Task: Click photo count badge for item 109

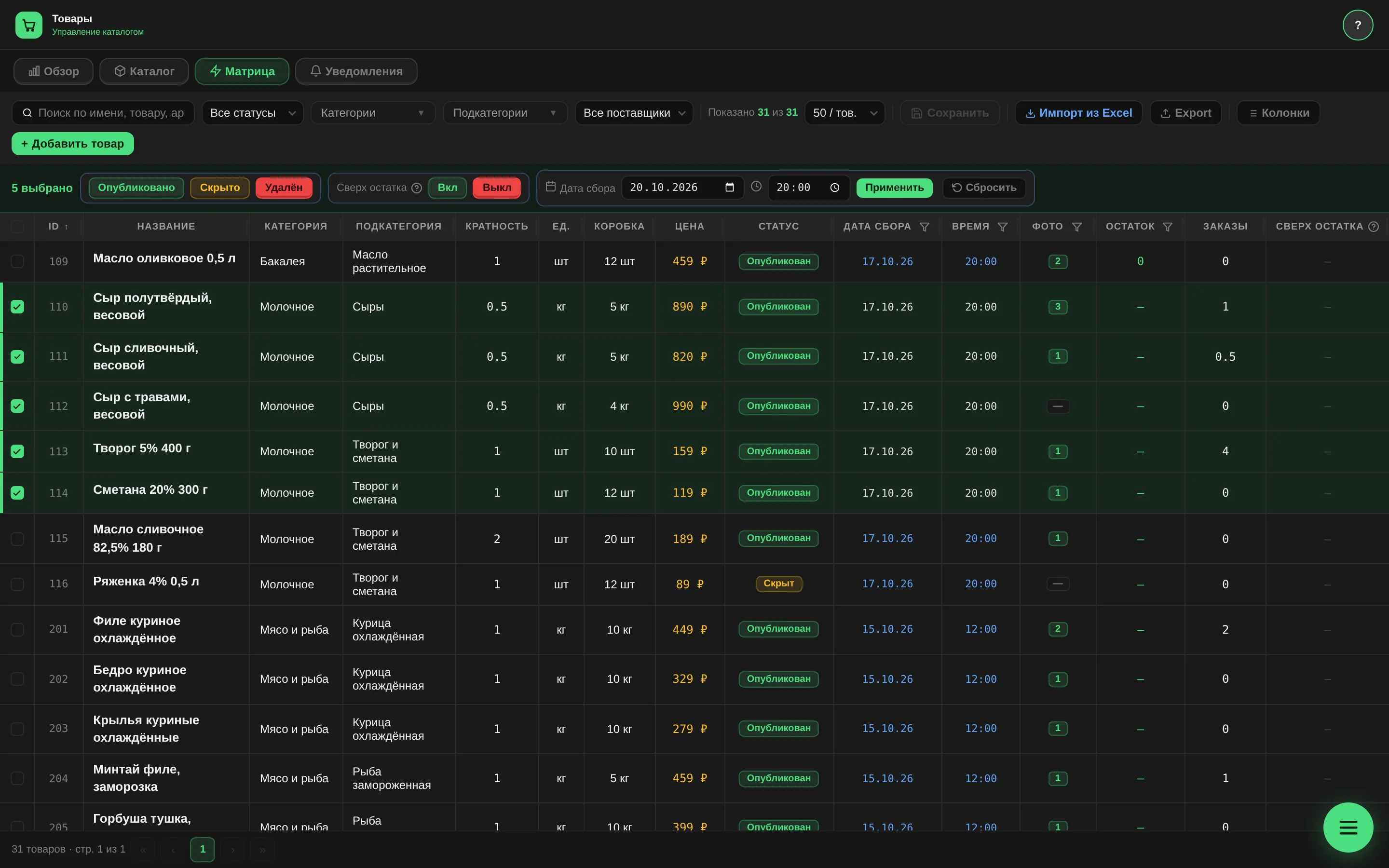Action: click(1057, 261)
